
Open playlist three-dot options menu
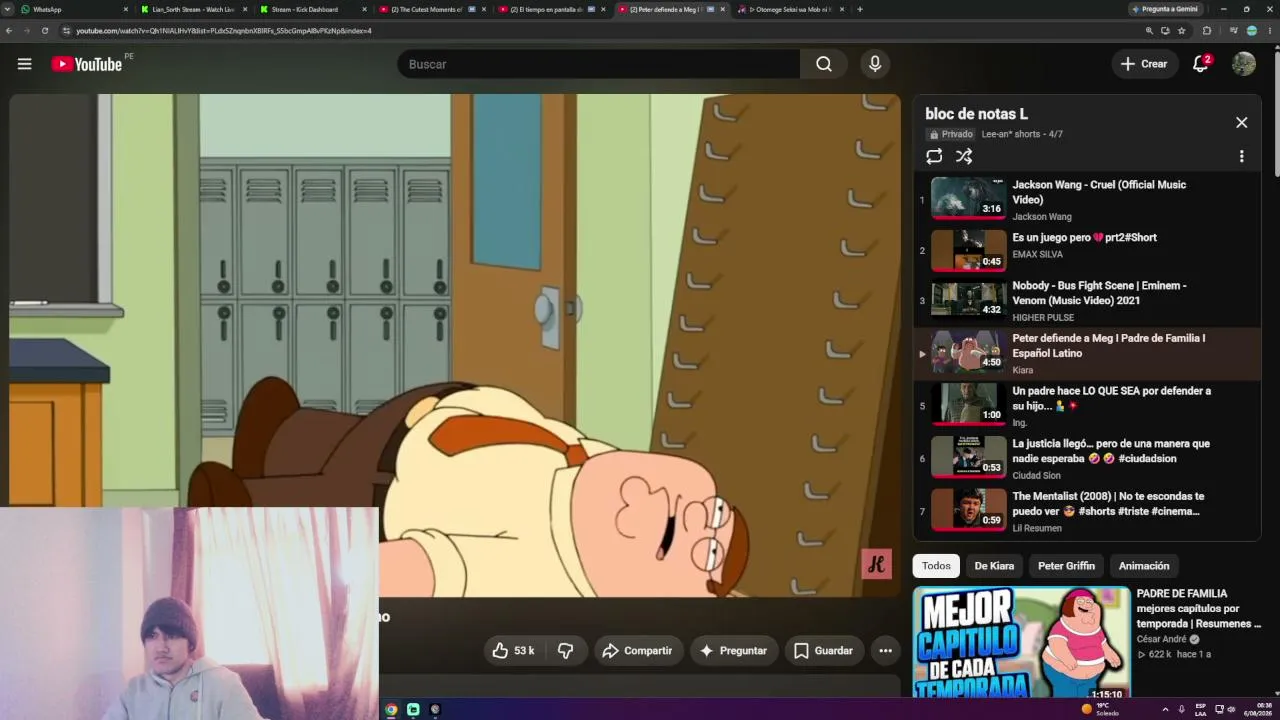coord(1241,156)
